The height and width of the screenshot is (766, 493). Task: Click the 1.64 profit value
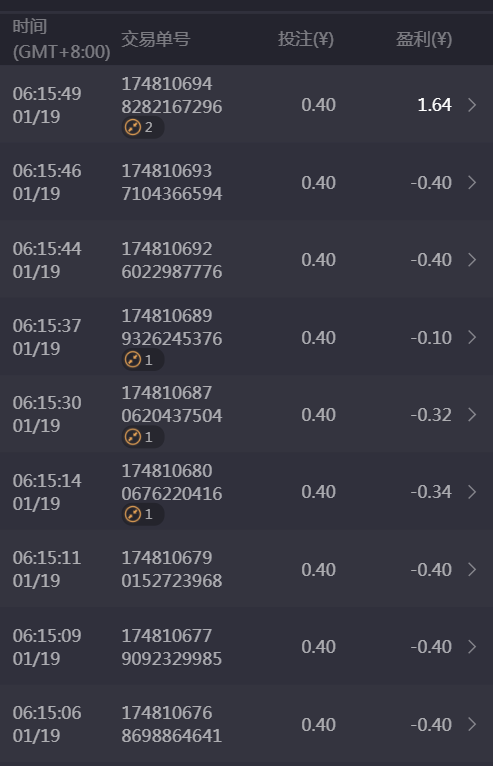click(x=434, y=105)
